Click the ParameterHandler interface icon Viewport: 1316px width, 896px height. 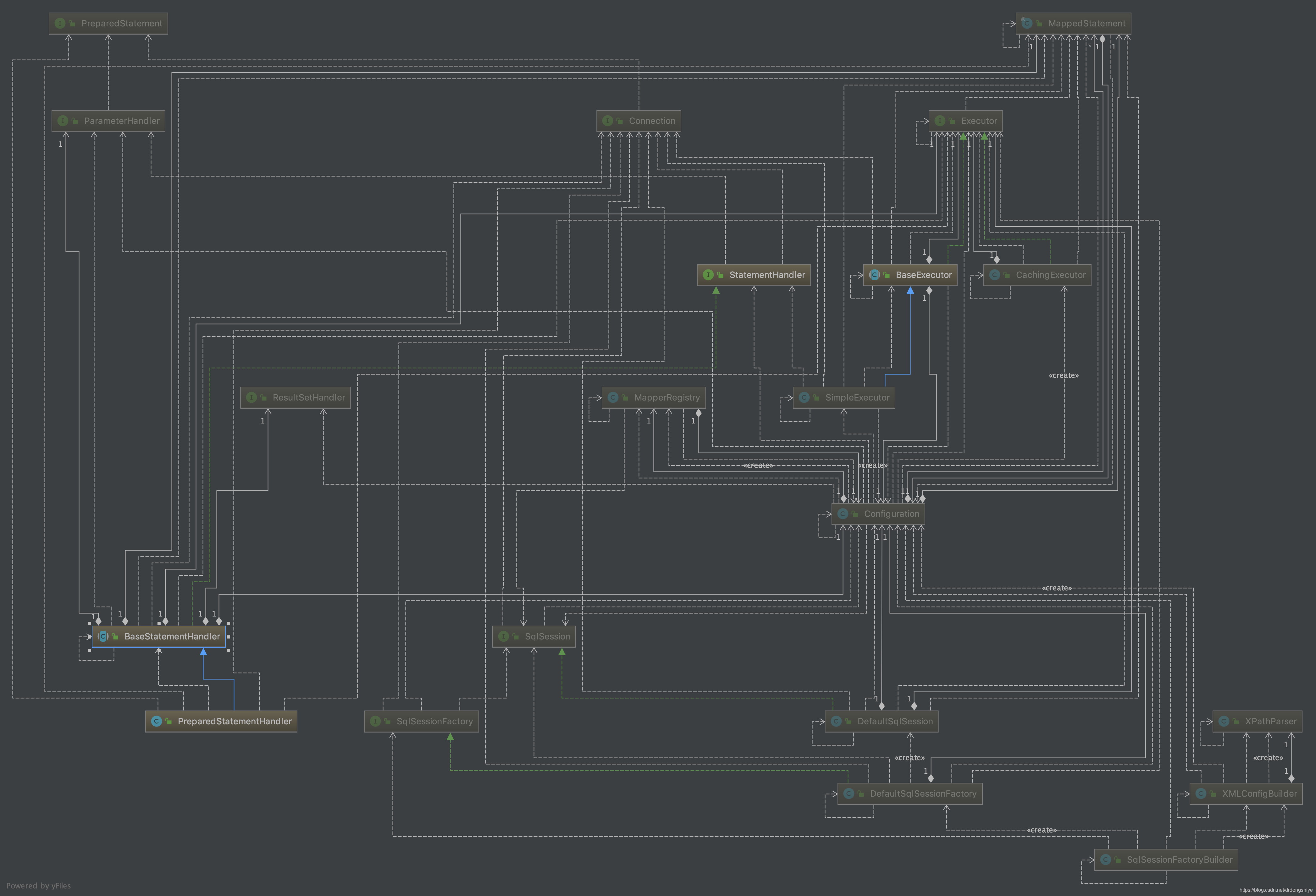(x=63, y=121)
